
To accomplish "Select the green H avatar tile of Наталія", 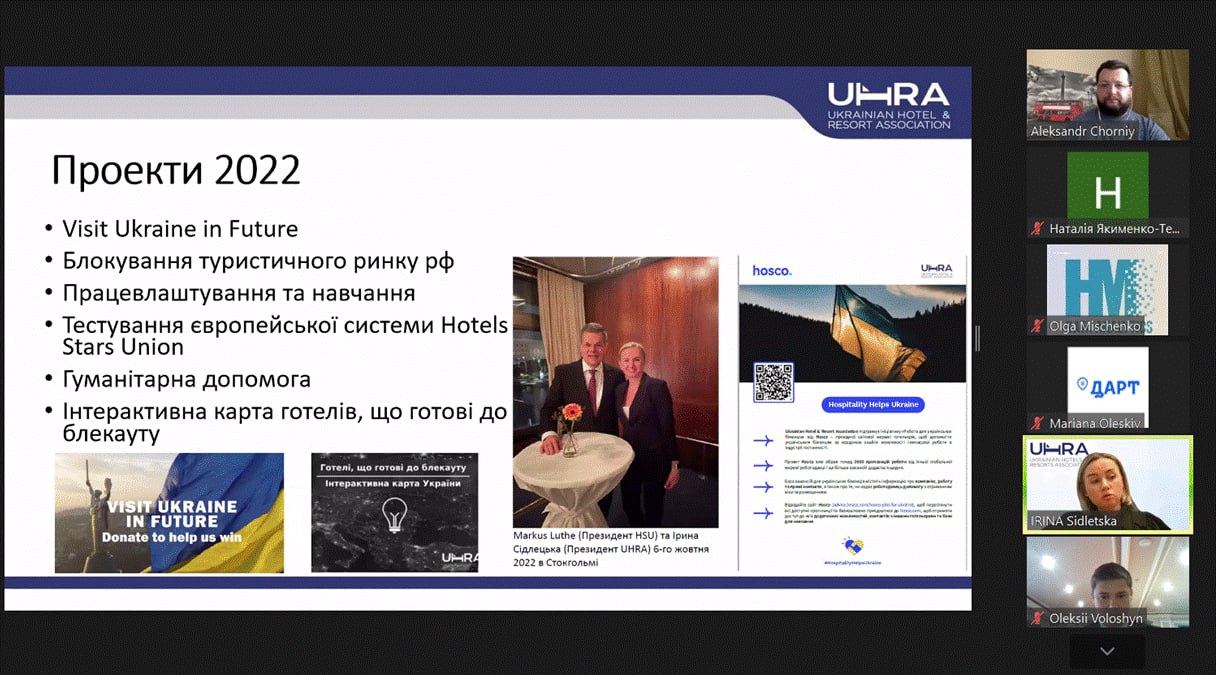I will 1107,191.
